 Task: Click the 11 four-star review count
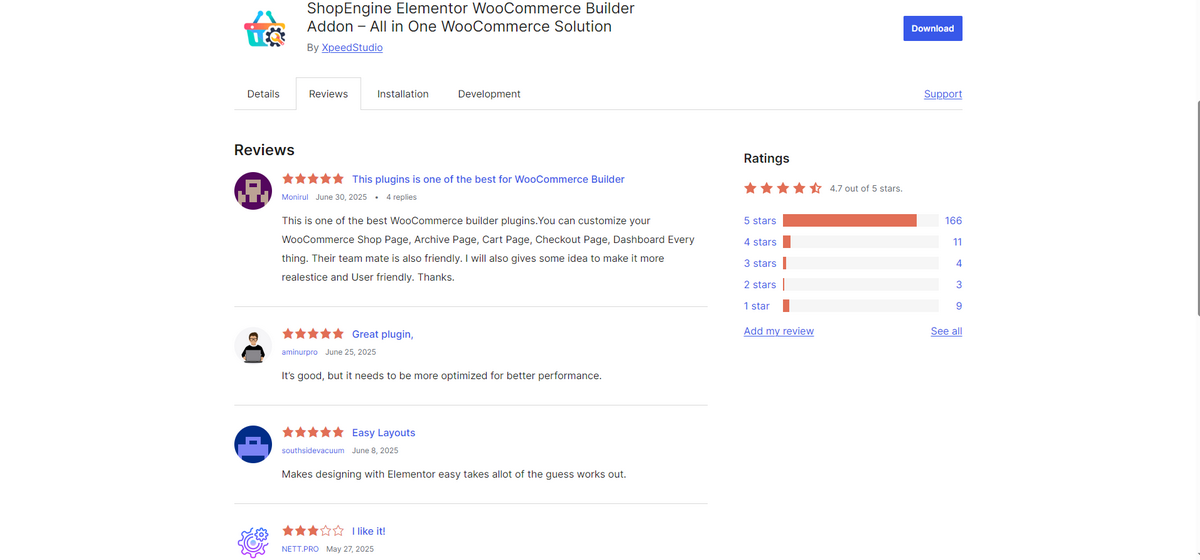pyautogui.click(x=957, y=242)
